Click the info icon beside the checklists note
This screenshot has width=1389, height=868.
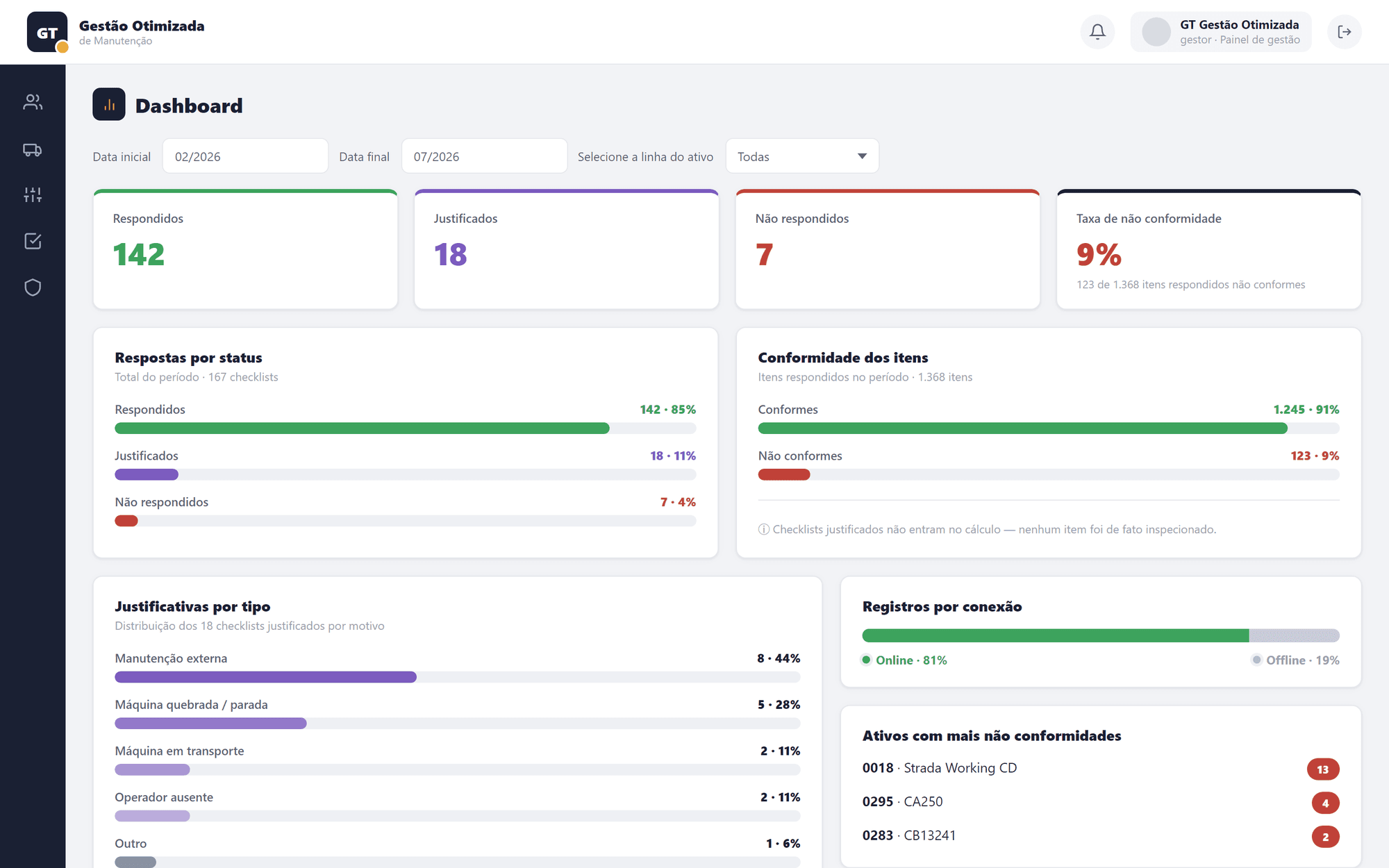pyautogui.click(x=764, y=529)
